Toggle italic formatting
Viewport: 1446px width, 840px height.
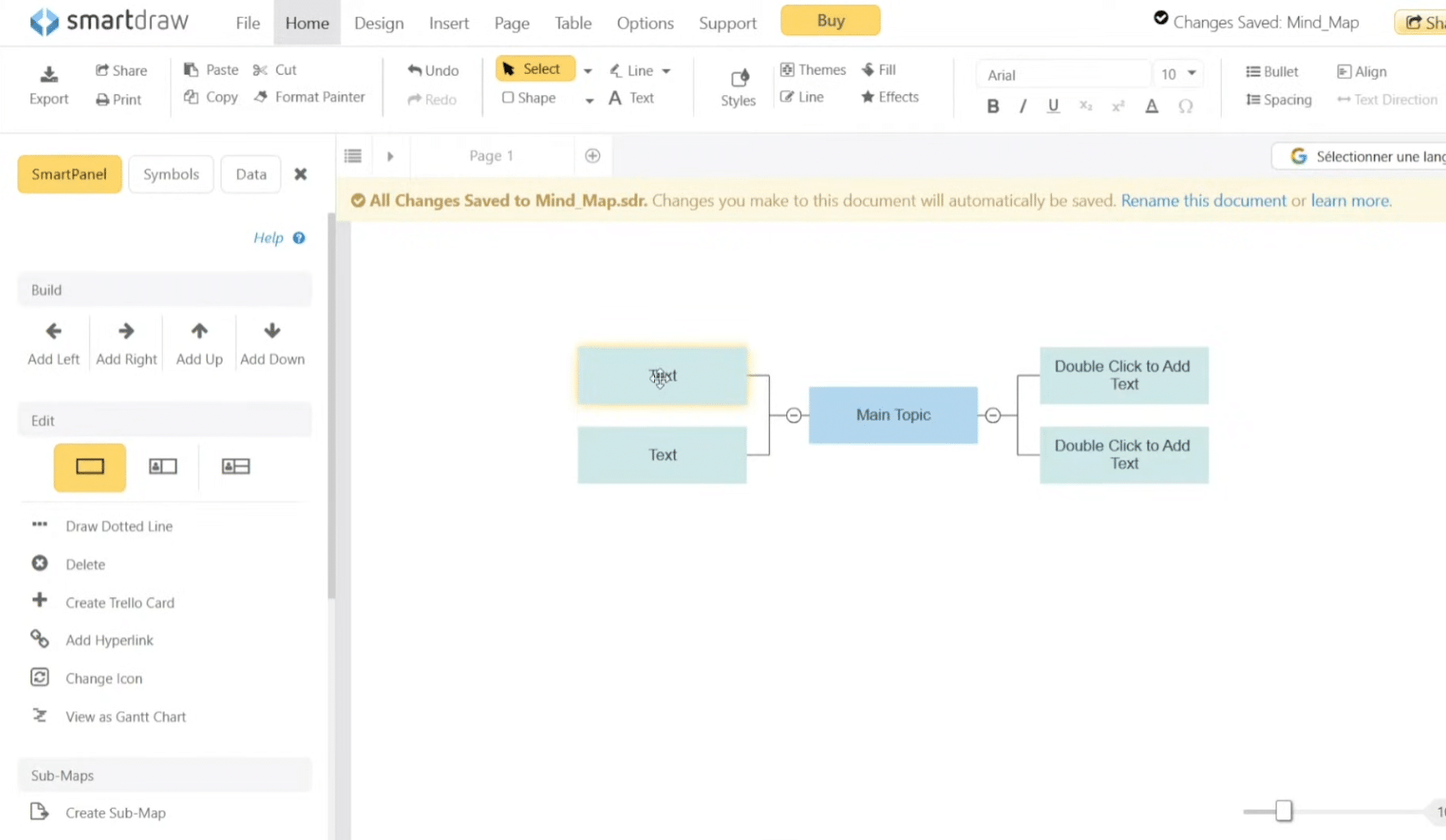pos(1022,106)
